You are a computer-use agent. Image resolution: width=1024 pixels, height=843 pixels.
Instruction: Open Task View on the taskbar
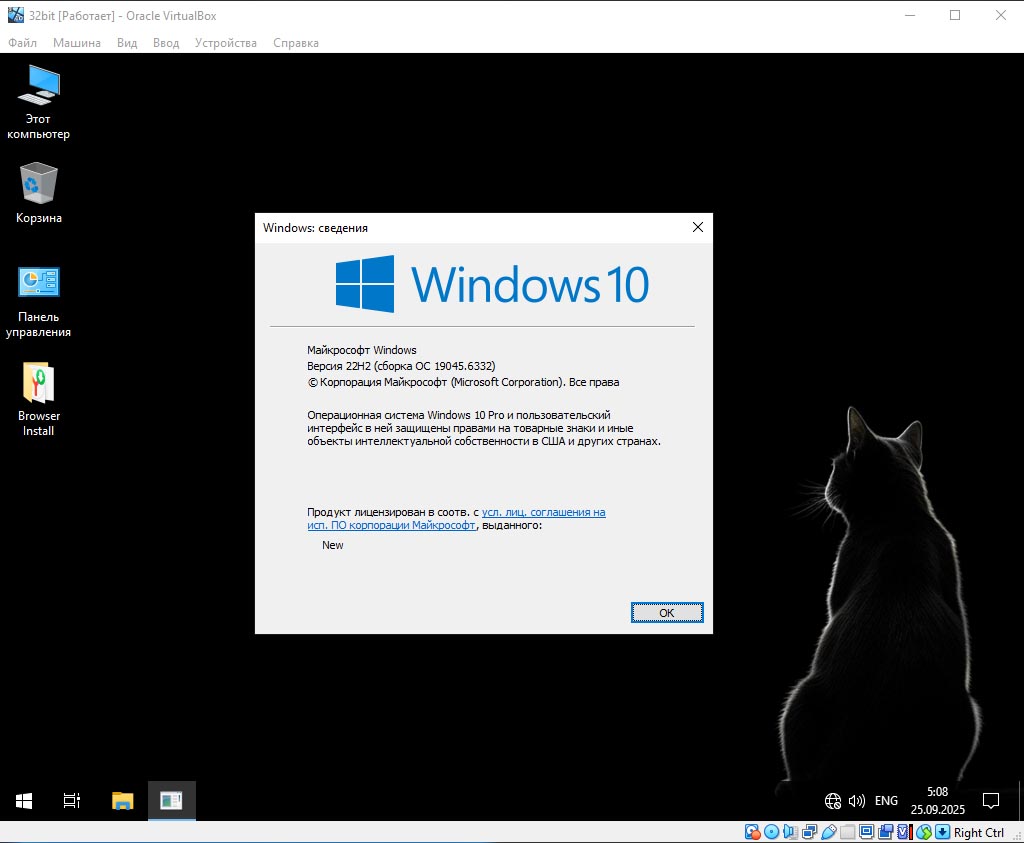[72, 801]
